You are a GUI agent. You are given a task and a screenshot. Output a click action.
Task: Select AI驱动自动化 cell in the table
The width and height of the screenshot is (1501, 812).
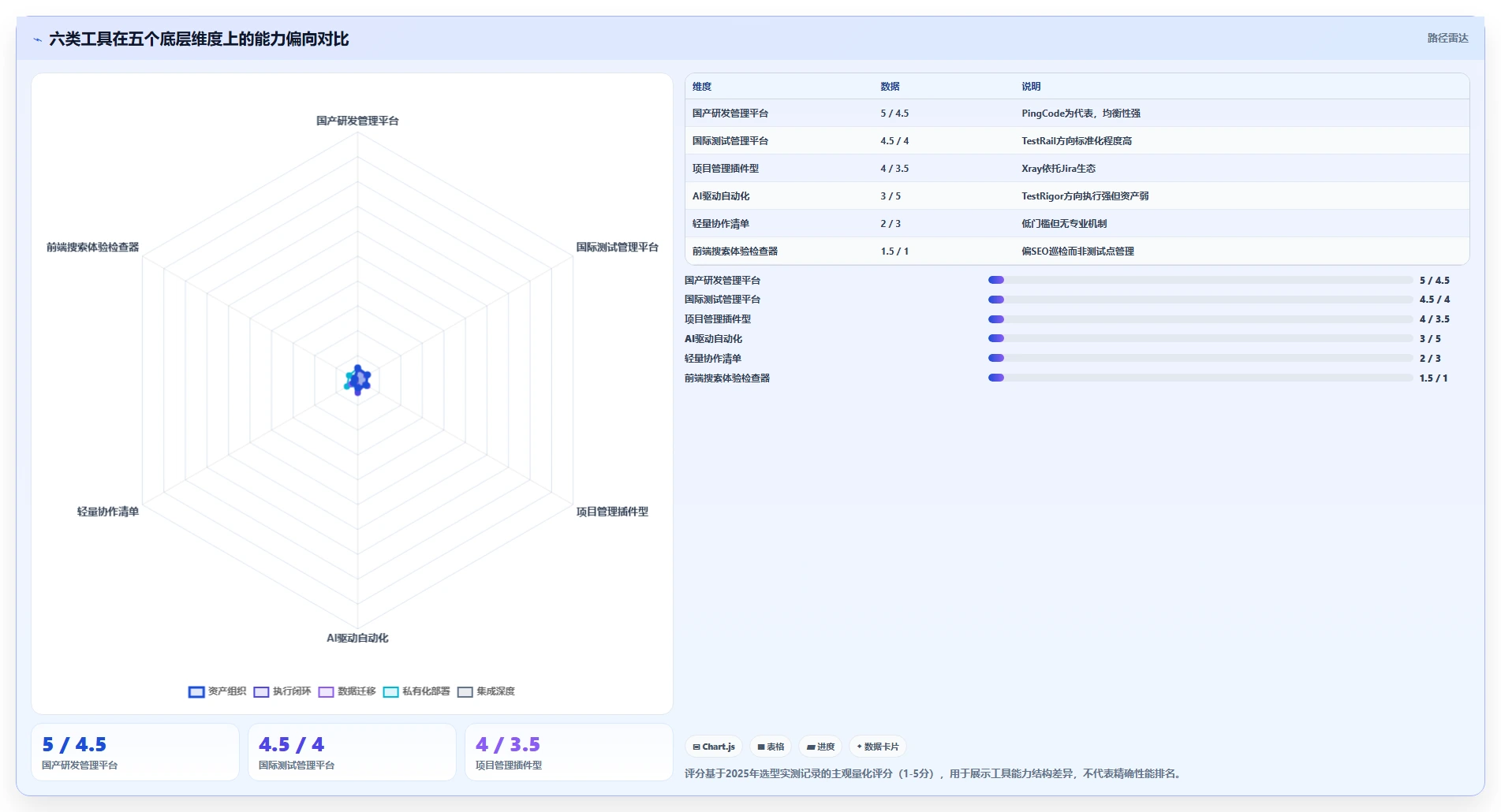pos(721,196)
